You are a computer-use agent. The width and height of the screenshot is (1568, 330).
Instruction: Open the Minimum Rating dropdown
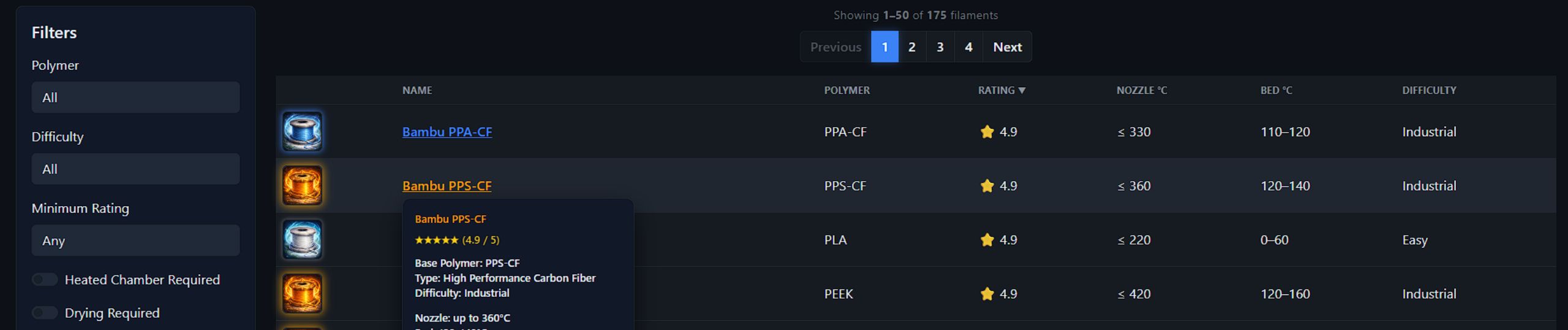(x=135, y=240)
